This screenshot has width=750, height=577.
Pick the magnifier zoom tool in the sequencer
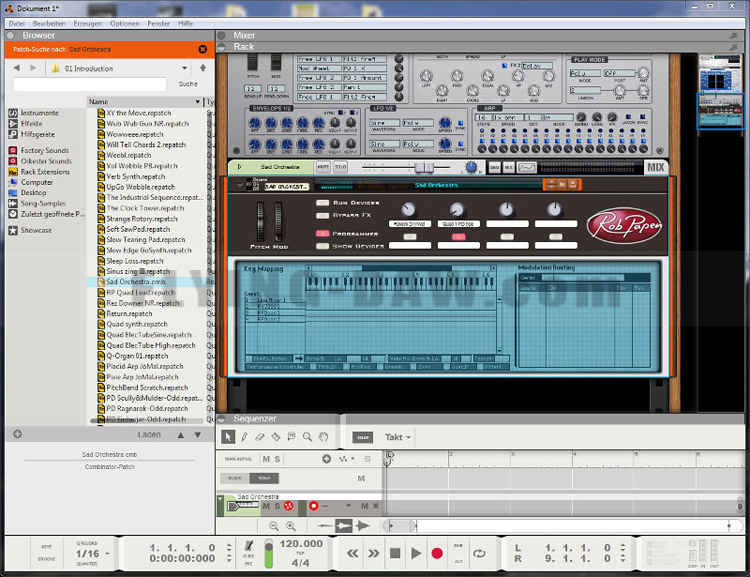point(308,437)
